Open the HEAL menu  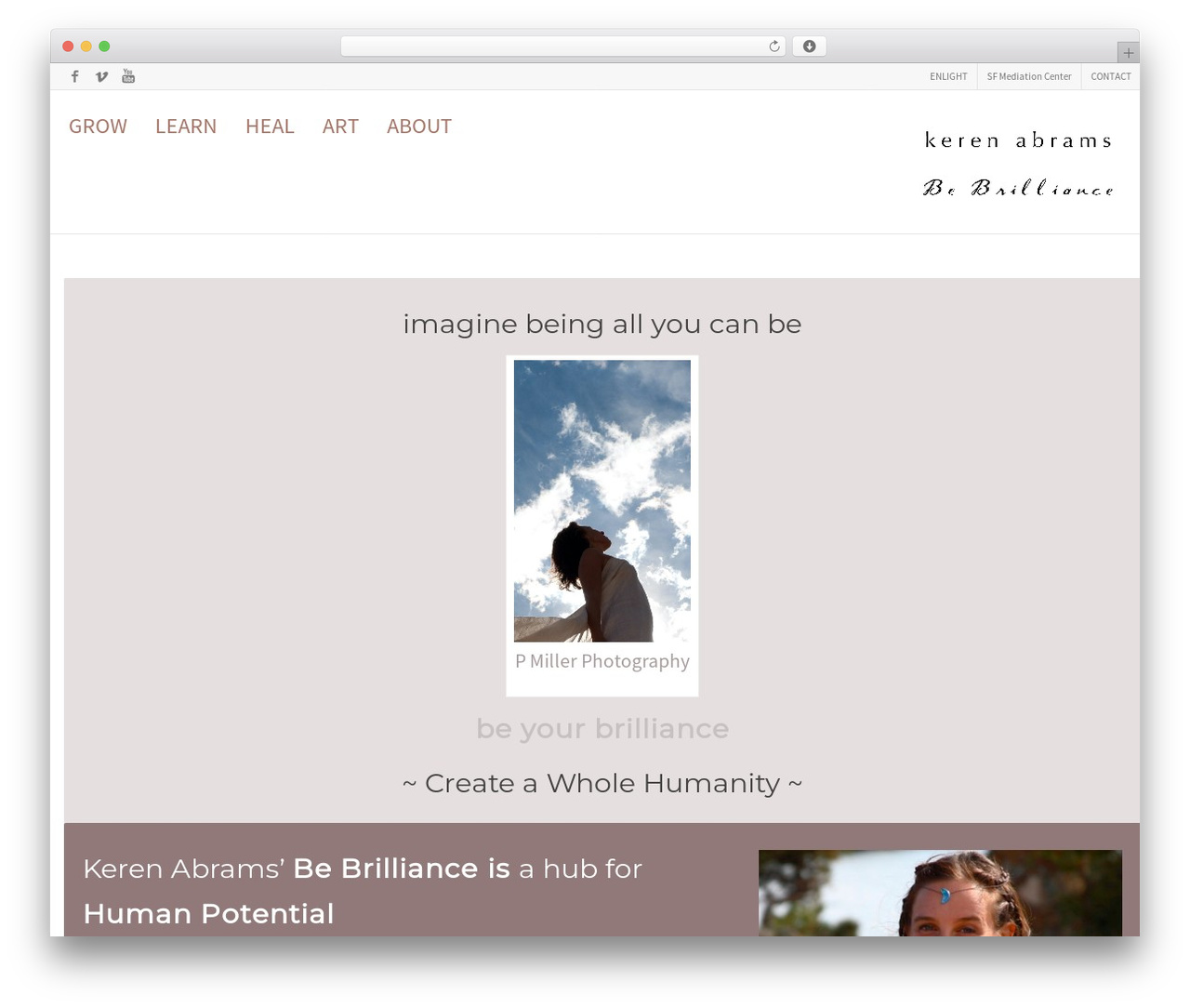[x=270, y=126]
